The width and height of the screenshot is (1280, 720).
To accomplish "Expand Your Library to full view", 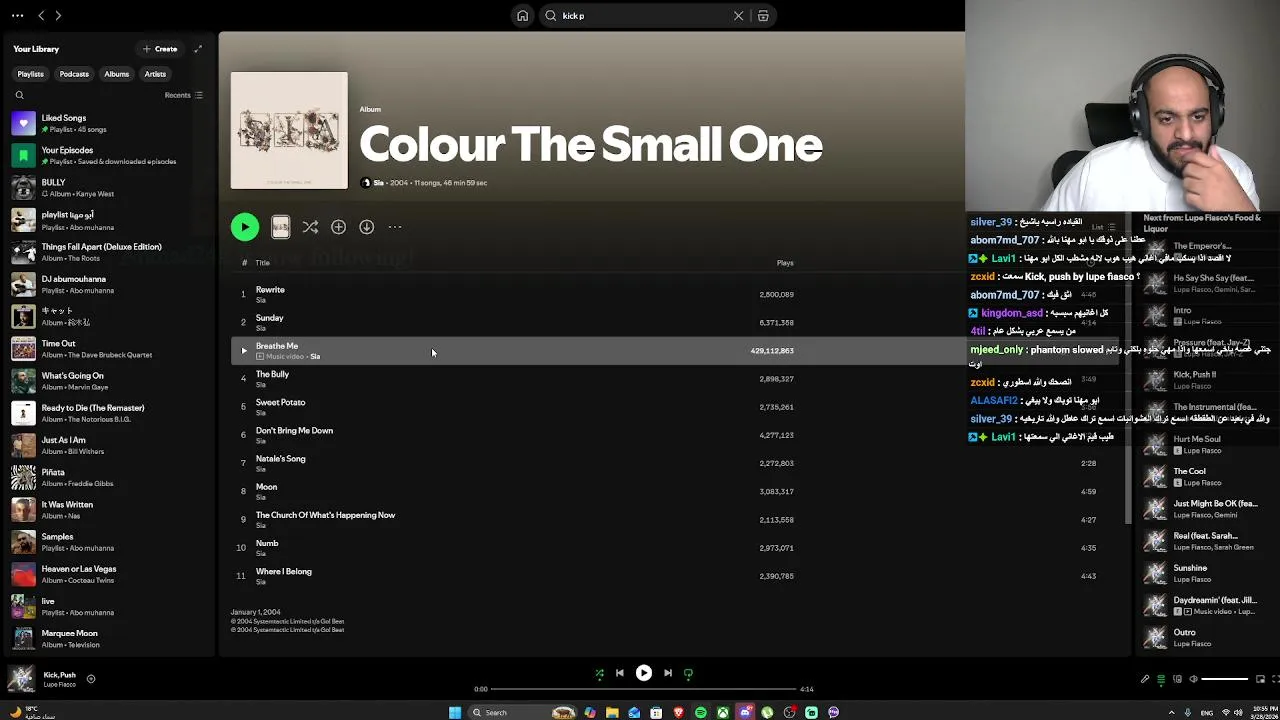I will pos(198,49).
